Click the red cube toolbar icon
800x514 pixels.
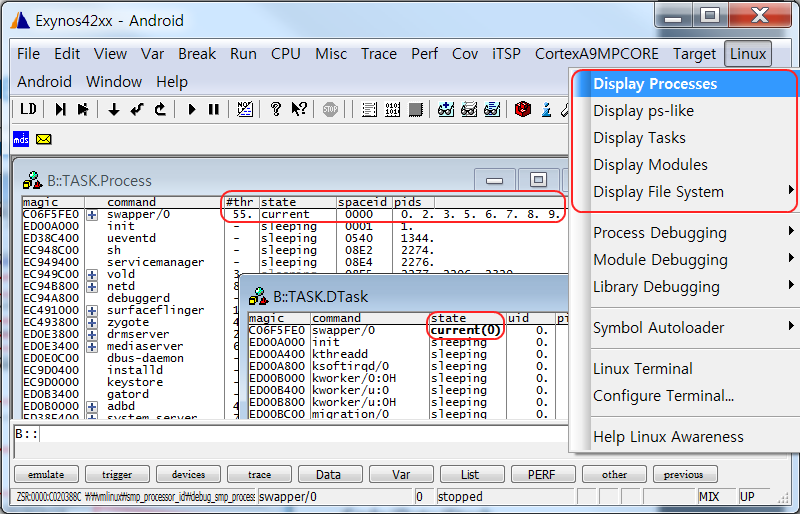click(522, 109)
